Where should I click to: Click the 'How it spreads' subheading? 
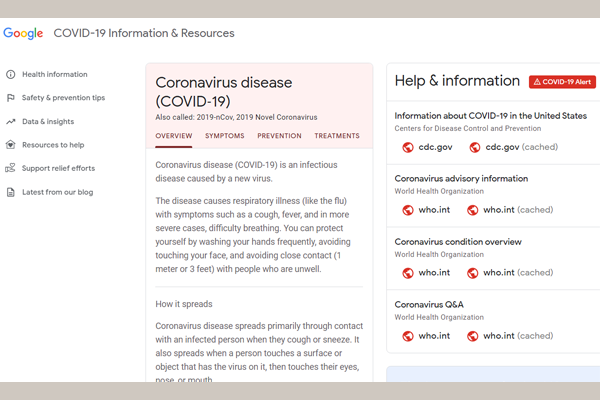tap(184, 304)
